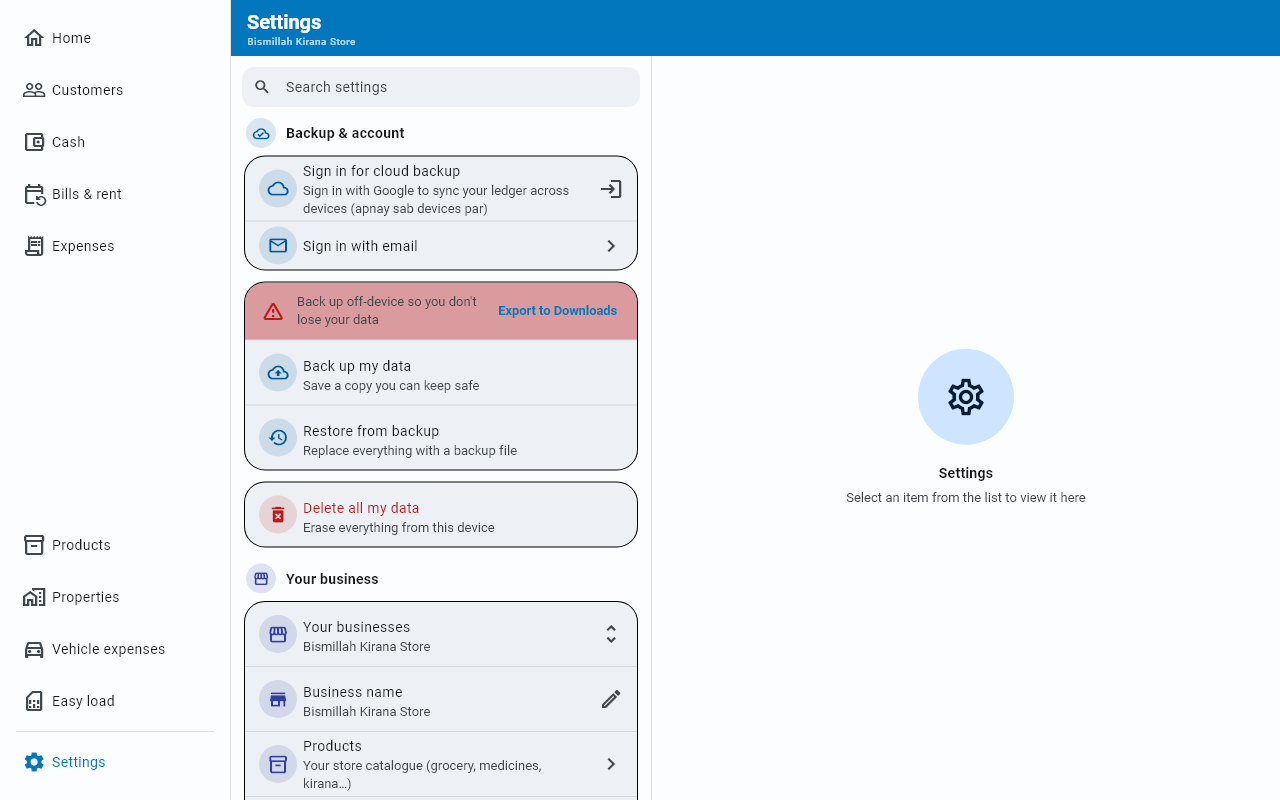This screenshot has height=800, width=1280.
Task: Click the trash icon for Delete all my data
Action: pos(278,515)
